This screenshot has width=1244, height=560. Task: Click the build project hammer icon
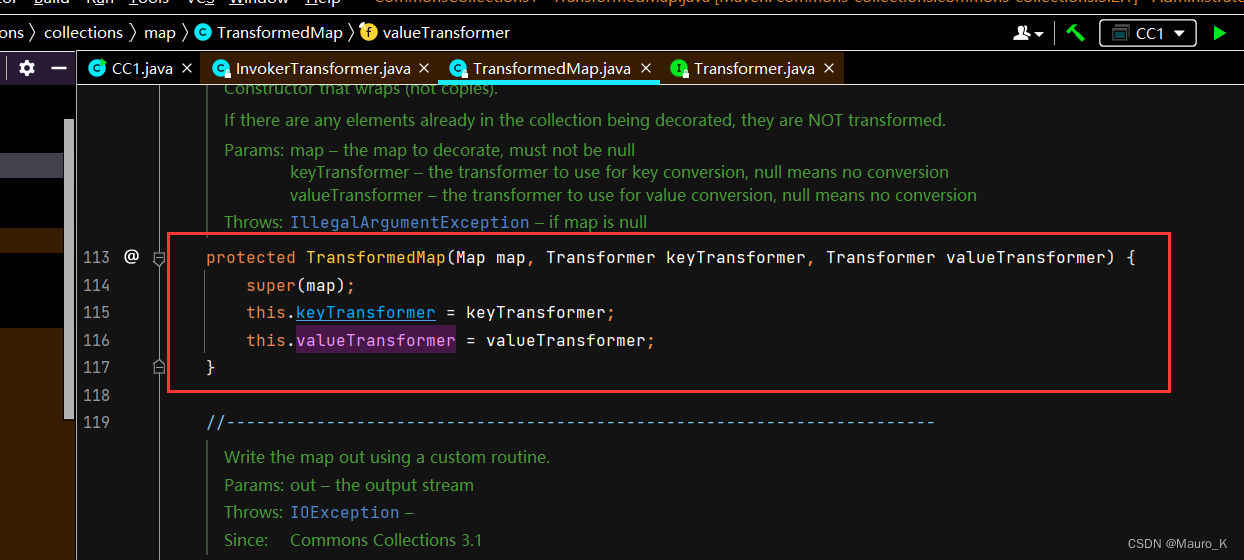coord(1075,33)
